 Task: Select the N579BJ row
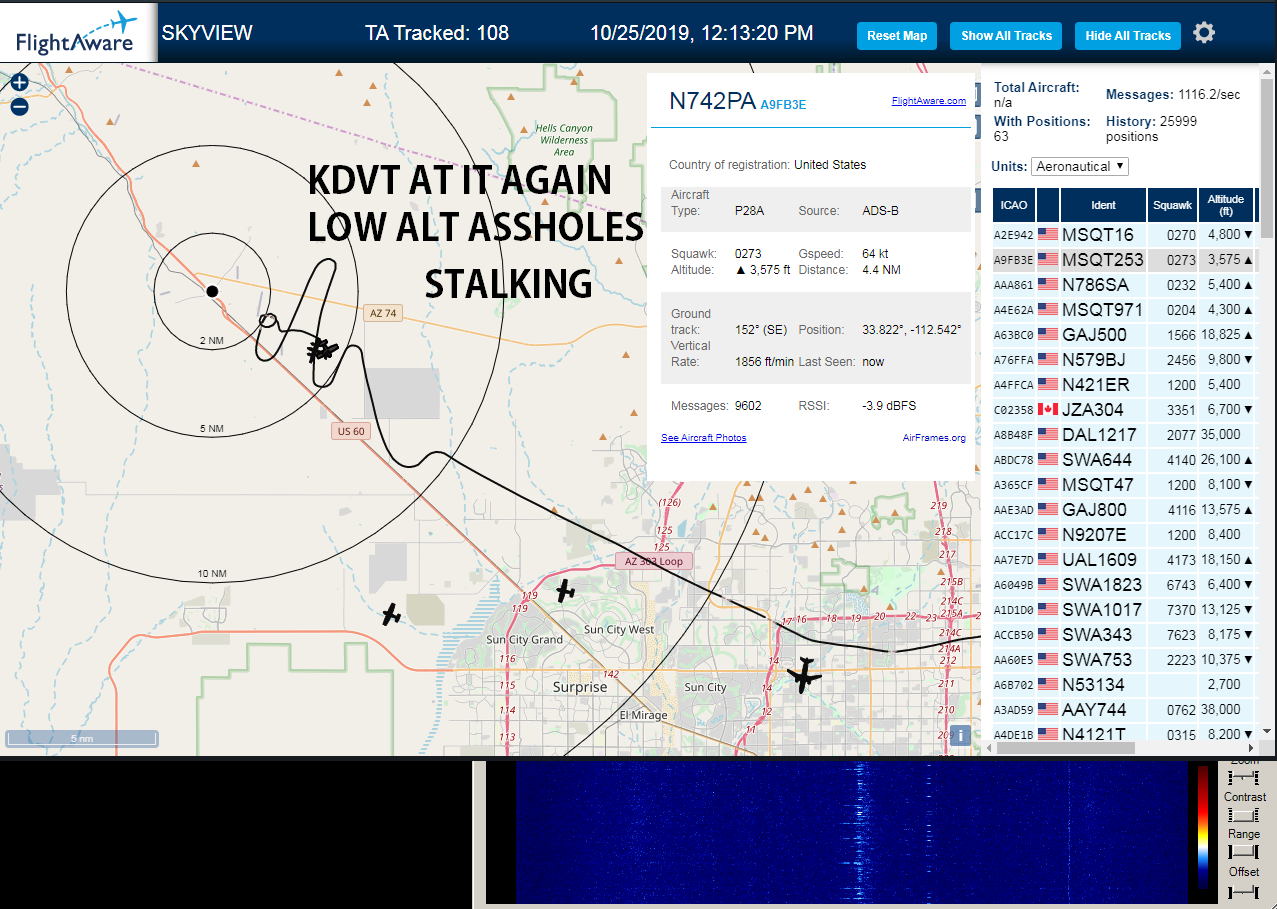click(x=1124, y=359)
